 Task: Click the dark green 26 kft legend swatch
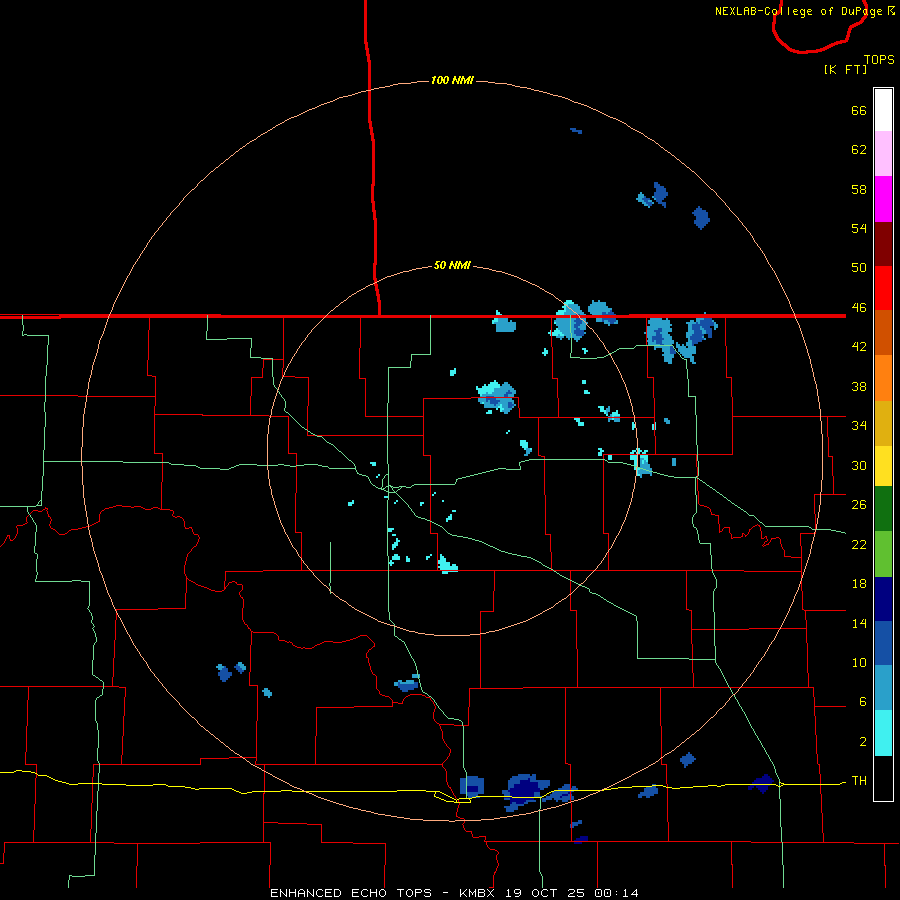pos(883,509)
